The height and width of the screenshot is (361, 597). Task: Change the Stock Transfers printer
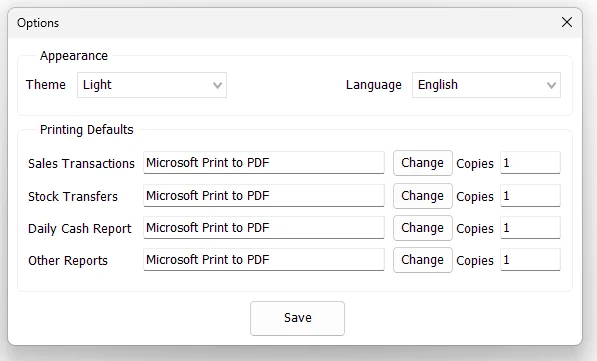point(423,196)
